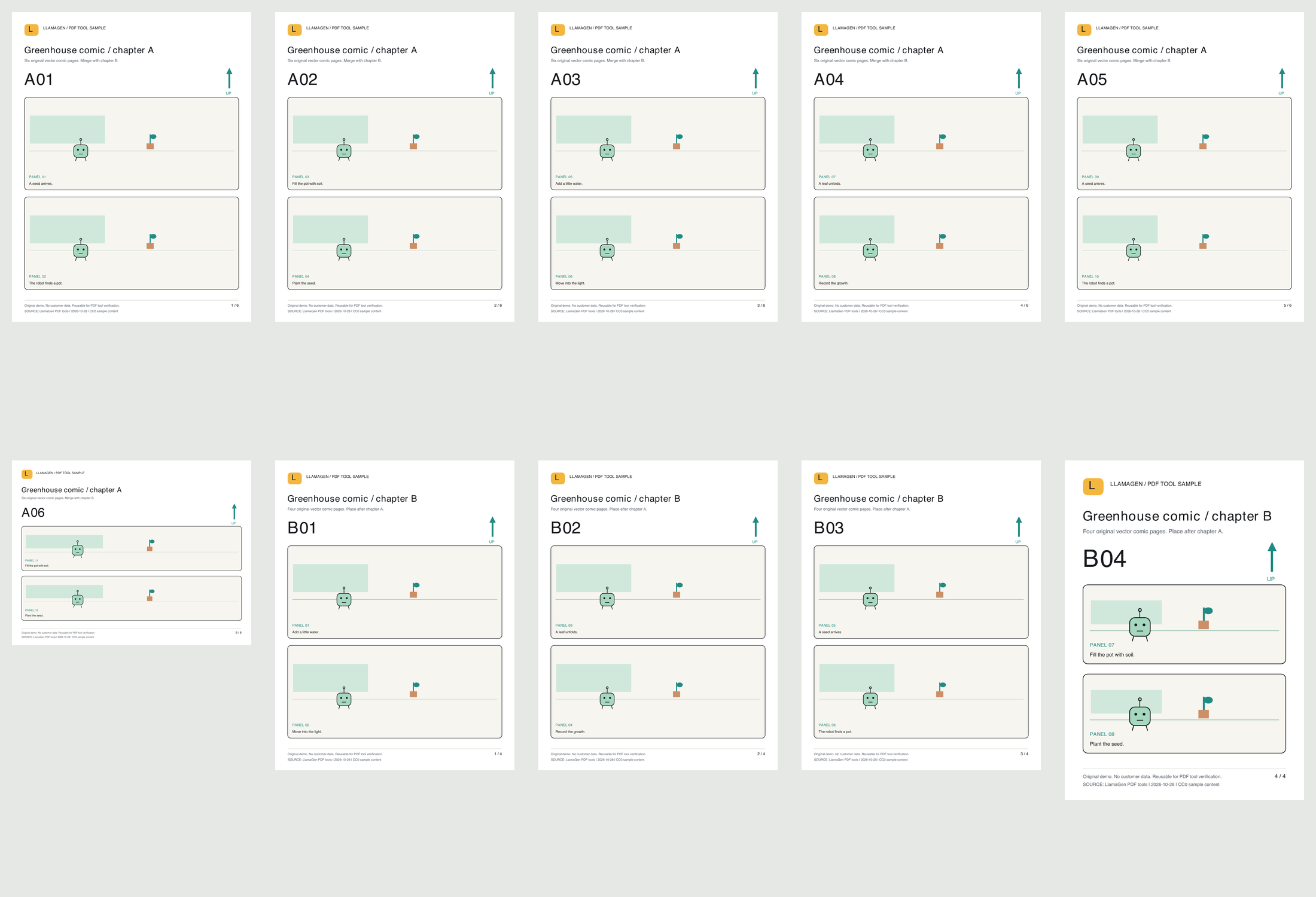Image resolution: width=1316 pixels, height=897 pixels.
Task: Click the potted plant in PANEL 03 of page B02
Action: 677,590
